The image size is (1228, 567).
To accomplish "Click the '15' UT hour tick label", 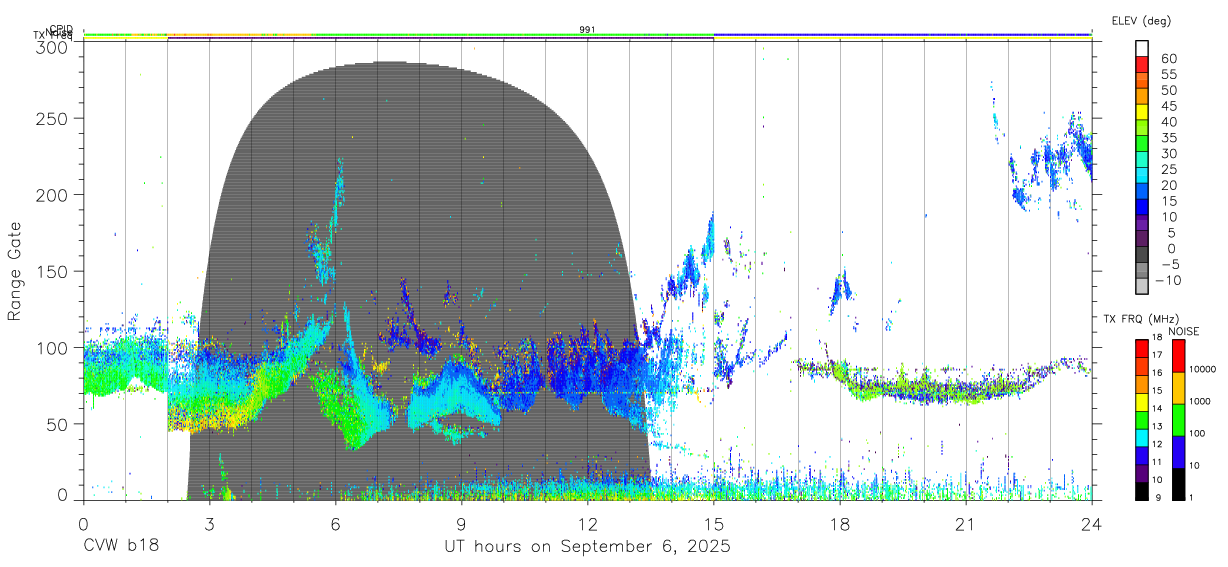I will click(713, 524).
